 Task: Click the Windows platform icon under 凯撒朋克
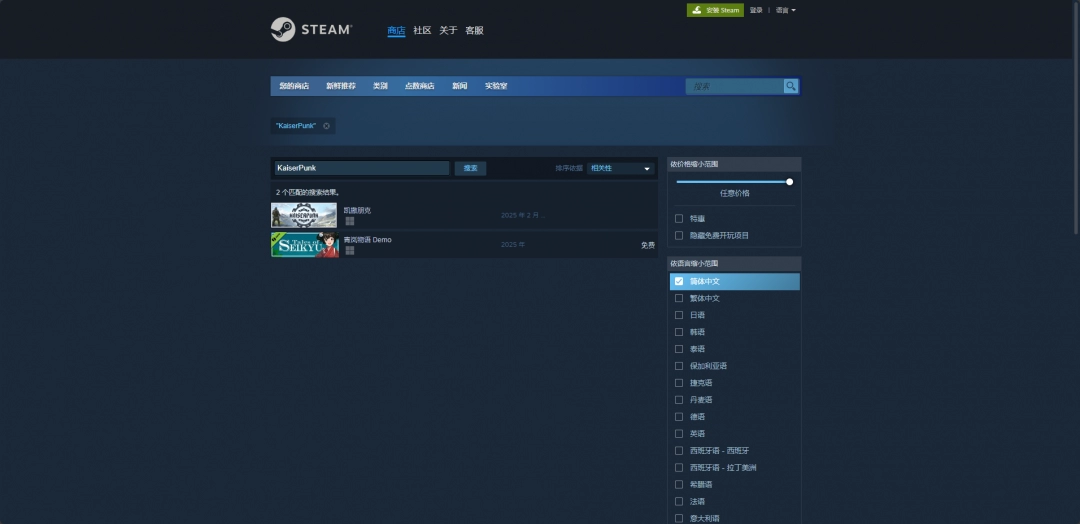coord(350,221)
